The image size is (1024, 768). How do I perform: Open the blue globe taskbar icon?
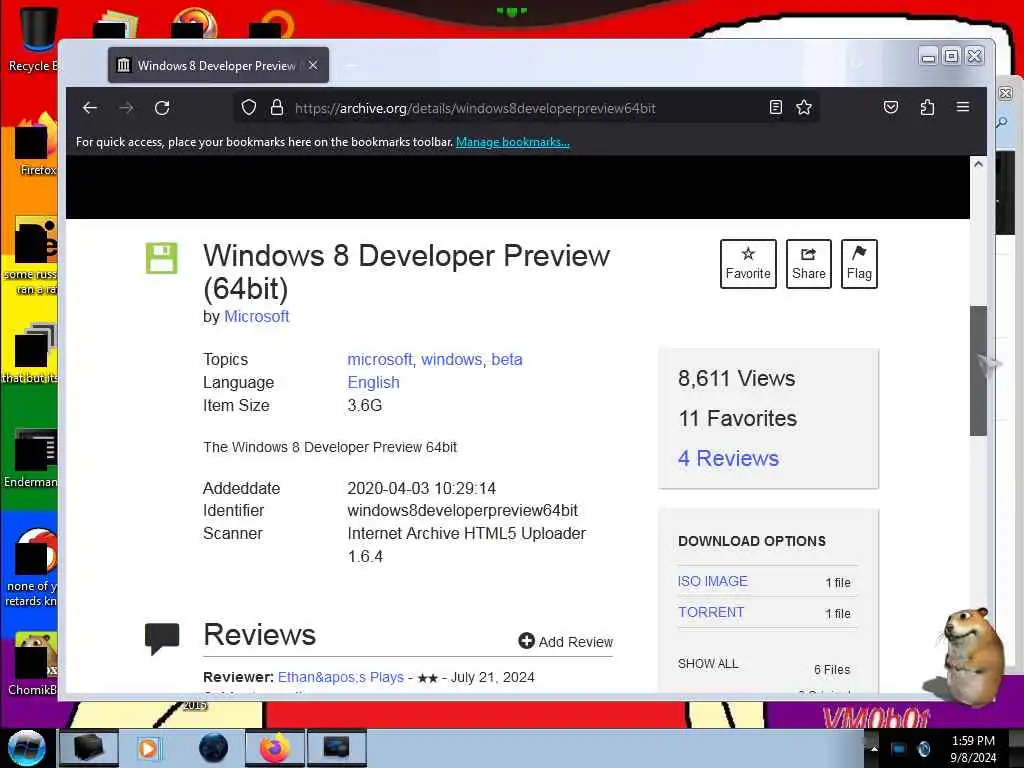pyautogui.click(x=214, y=748)
